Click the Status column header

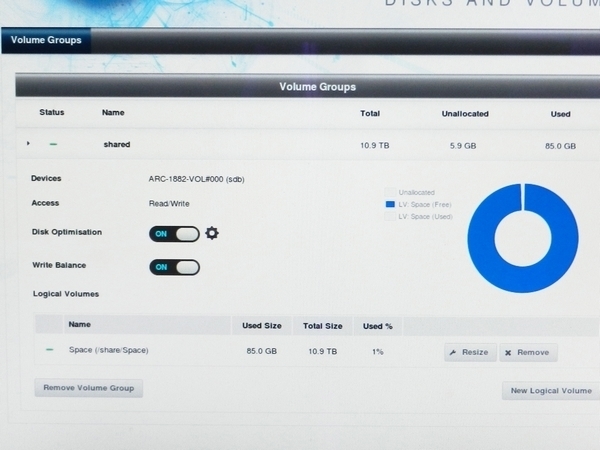[x=52, y=112]
